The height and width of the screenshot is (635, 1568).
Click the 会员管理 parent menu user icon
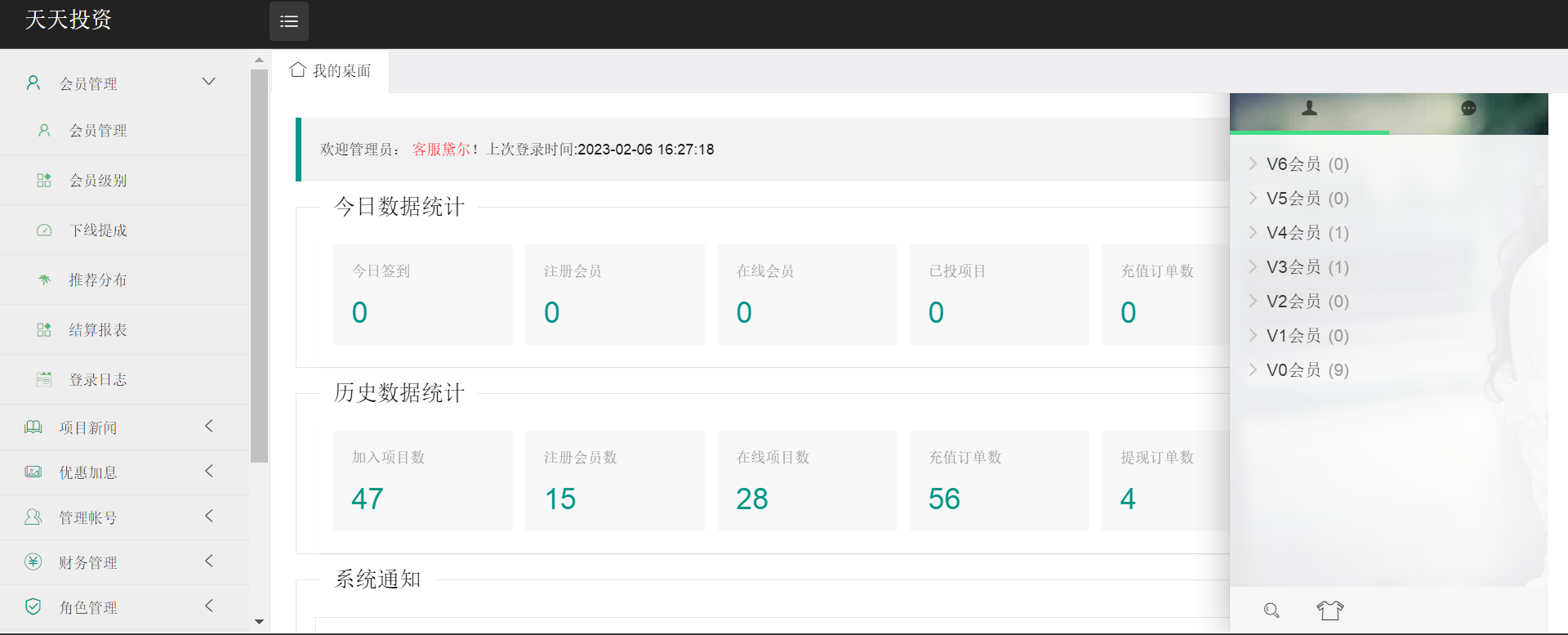tap(33, 83)
